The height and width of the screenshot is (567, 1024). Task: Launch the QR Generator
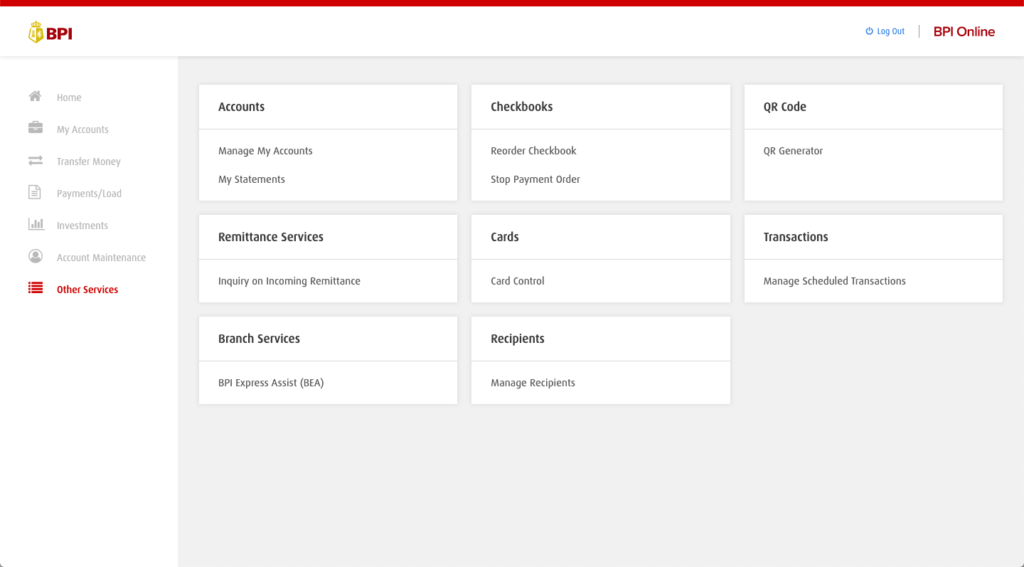[793, 151]
